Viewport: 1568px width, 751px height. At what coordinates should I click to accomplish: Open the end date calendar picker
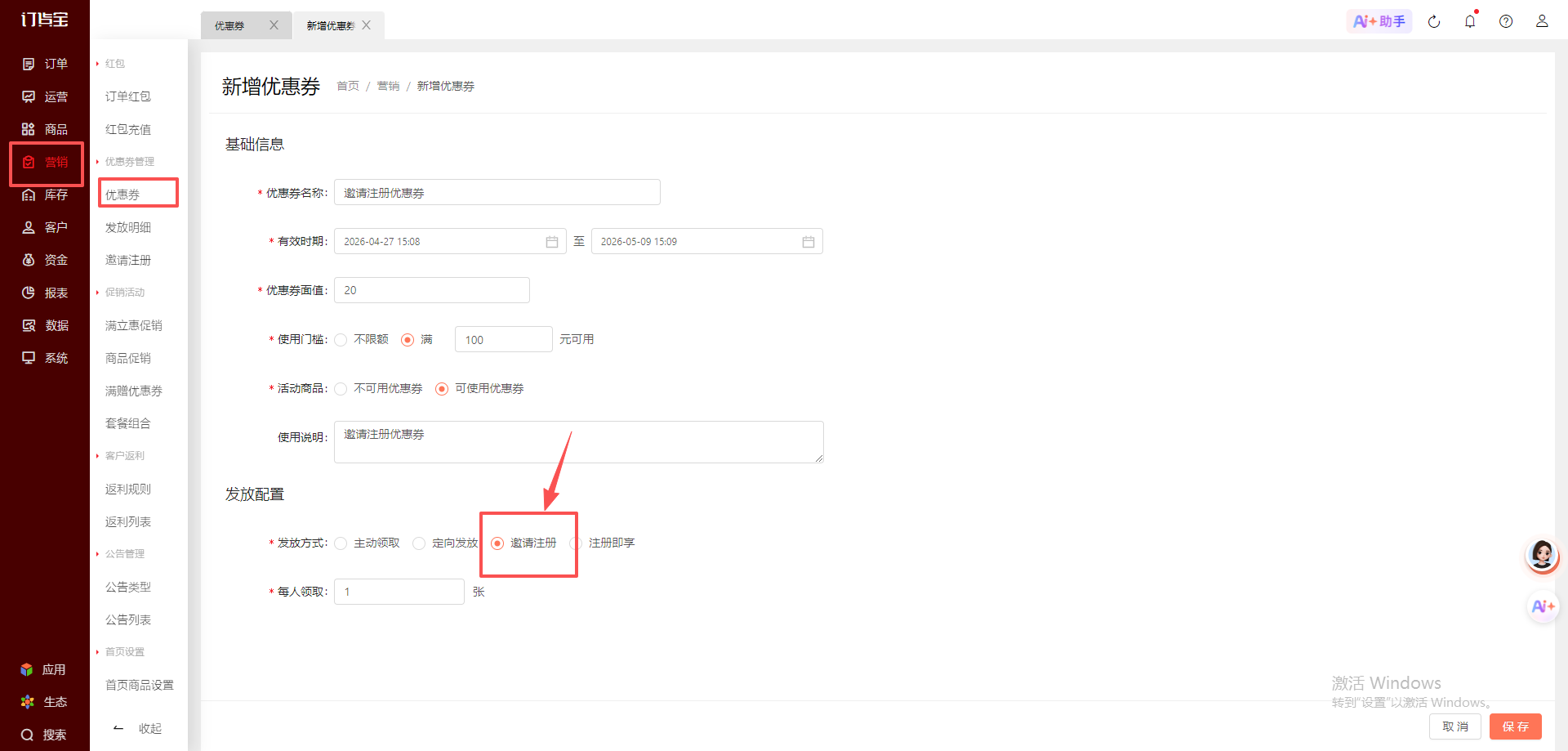coord(808,242)
